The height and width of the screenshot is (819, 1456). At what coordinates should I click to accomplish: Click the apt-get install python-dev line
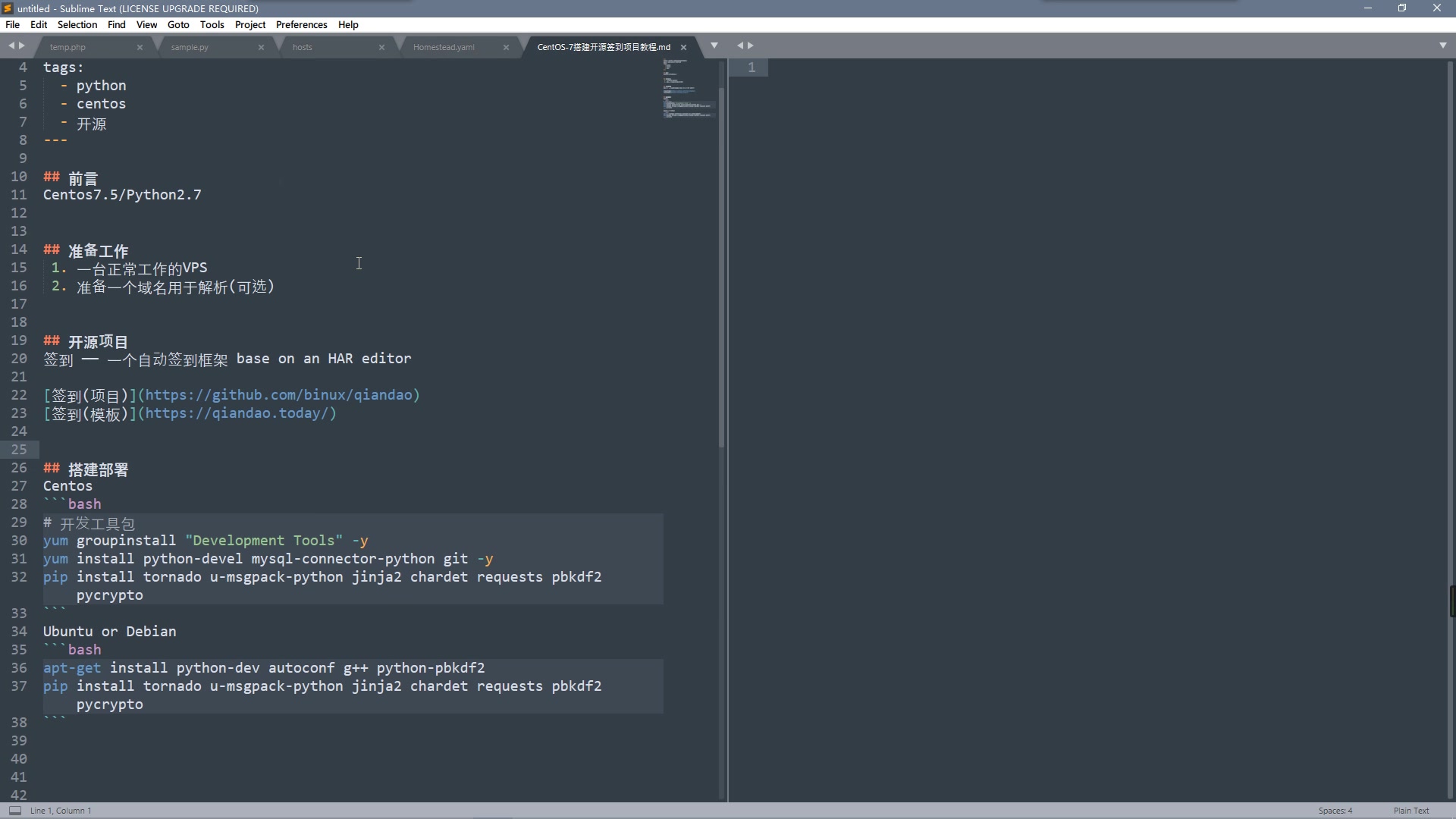point(264,668)
